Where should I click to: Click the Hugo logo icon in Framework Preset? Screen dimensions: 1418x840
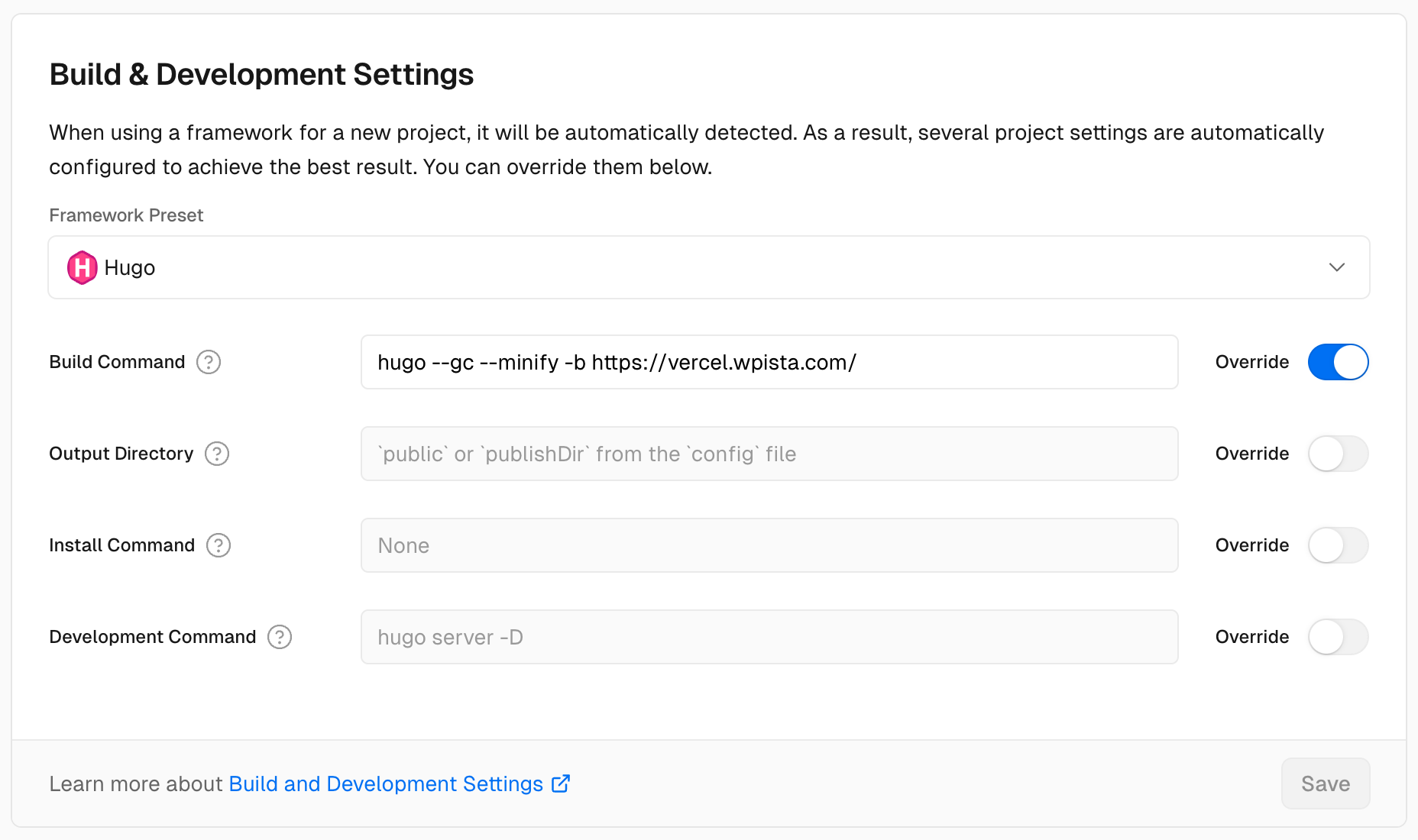pyautogui.click(x=82, y=267)
